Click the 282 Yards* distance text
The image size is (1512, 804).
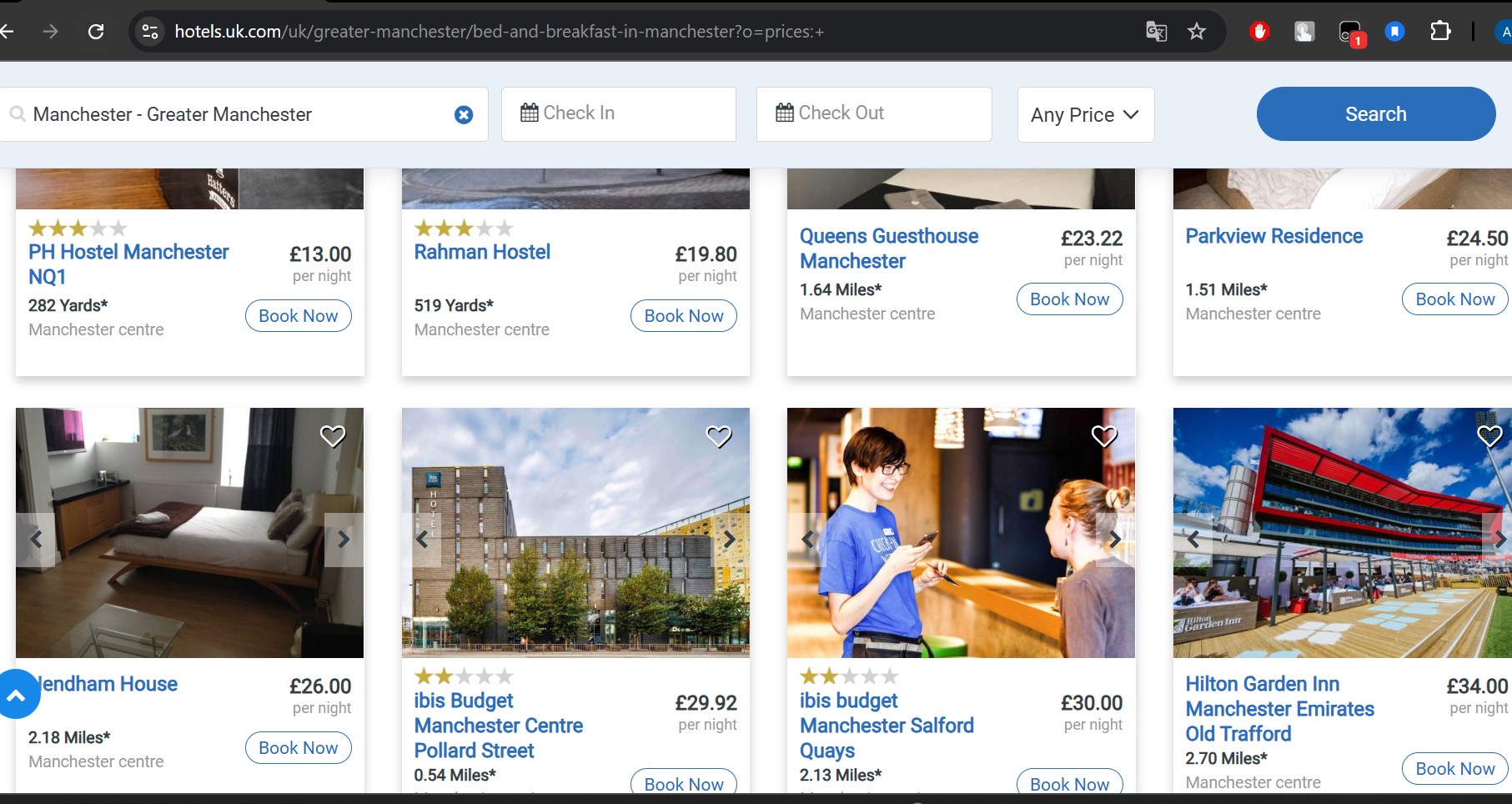[68, 305]
